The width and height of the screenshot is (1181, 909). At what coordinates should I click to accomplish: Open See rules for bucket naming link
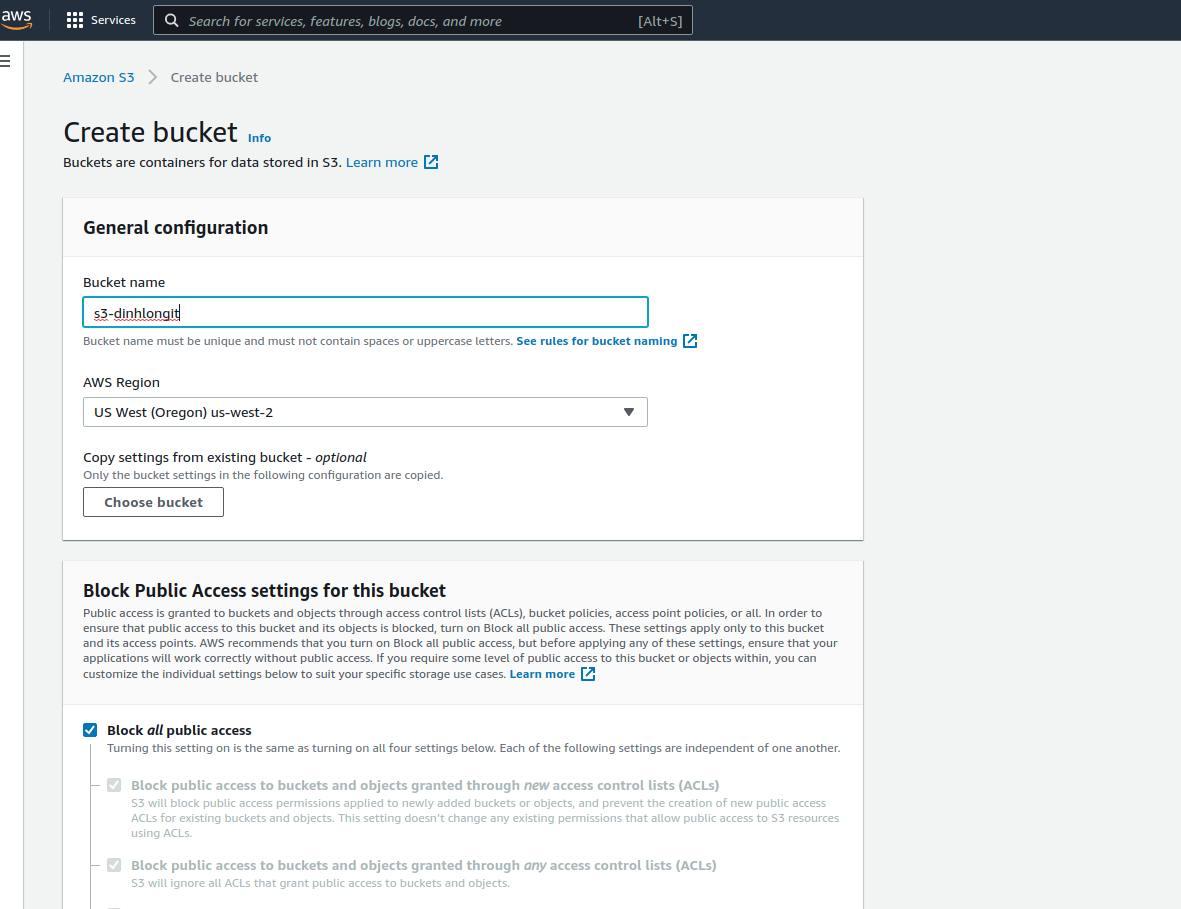coord(596,341)
